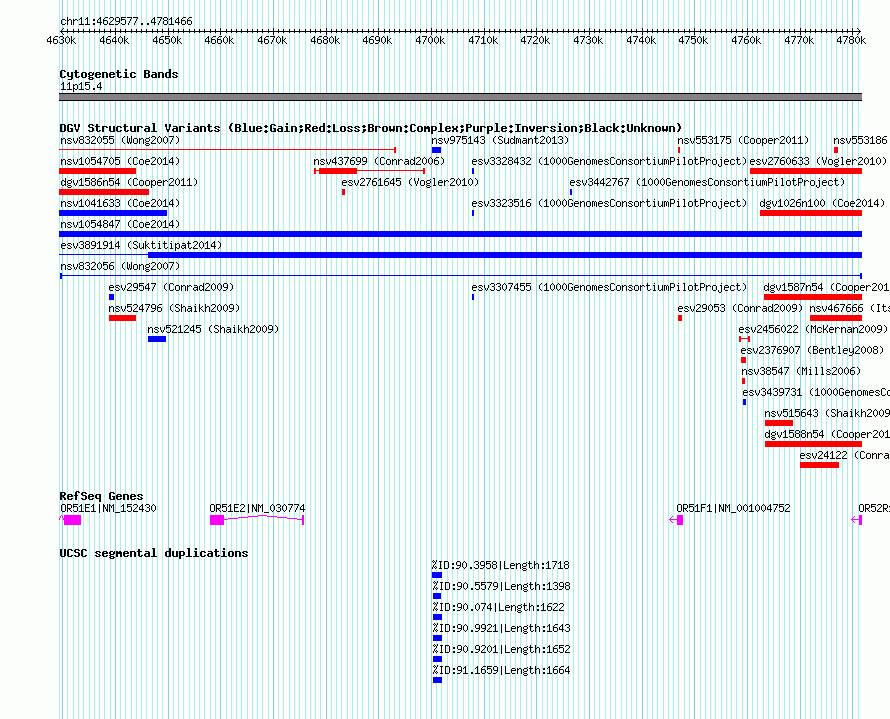
Task: Click segmental duplication %ID:90.9921 Length:1643
Action: tap(437, 638)
